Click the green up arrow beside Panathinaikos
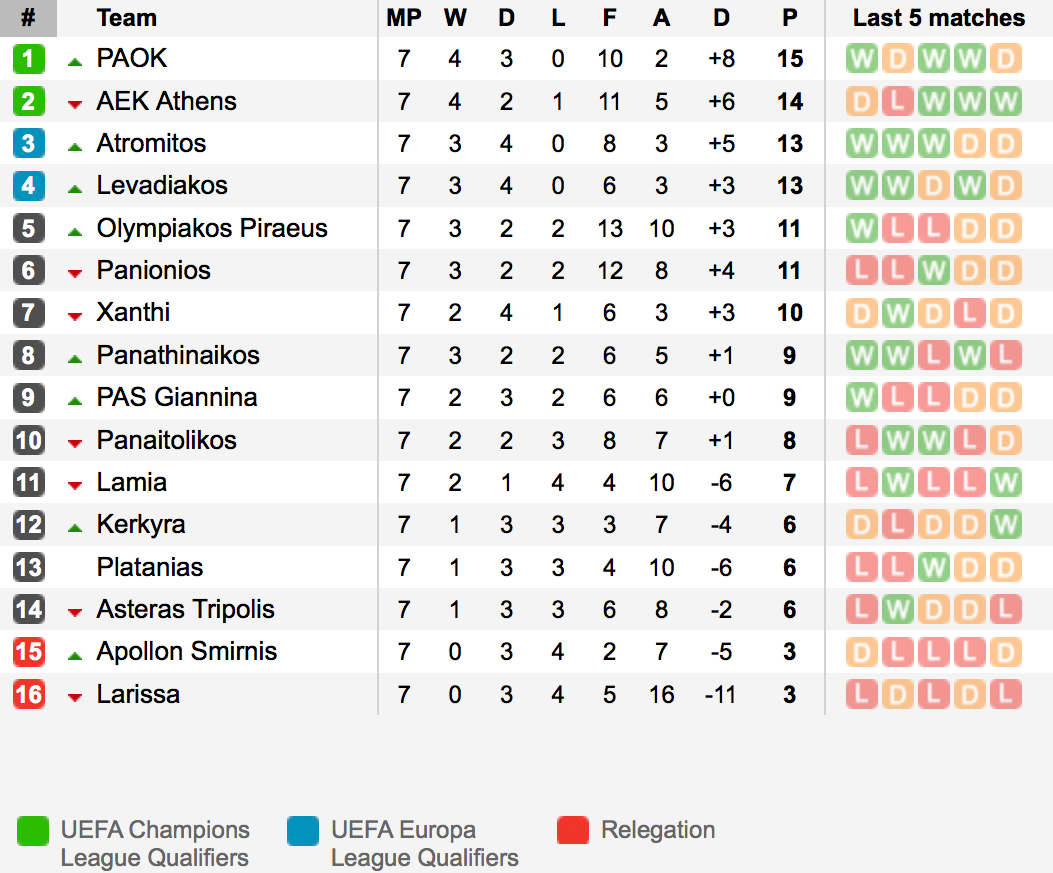 pyautogui.click(x=75, y=359)
